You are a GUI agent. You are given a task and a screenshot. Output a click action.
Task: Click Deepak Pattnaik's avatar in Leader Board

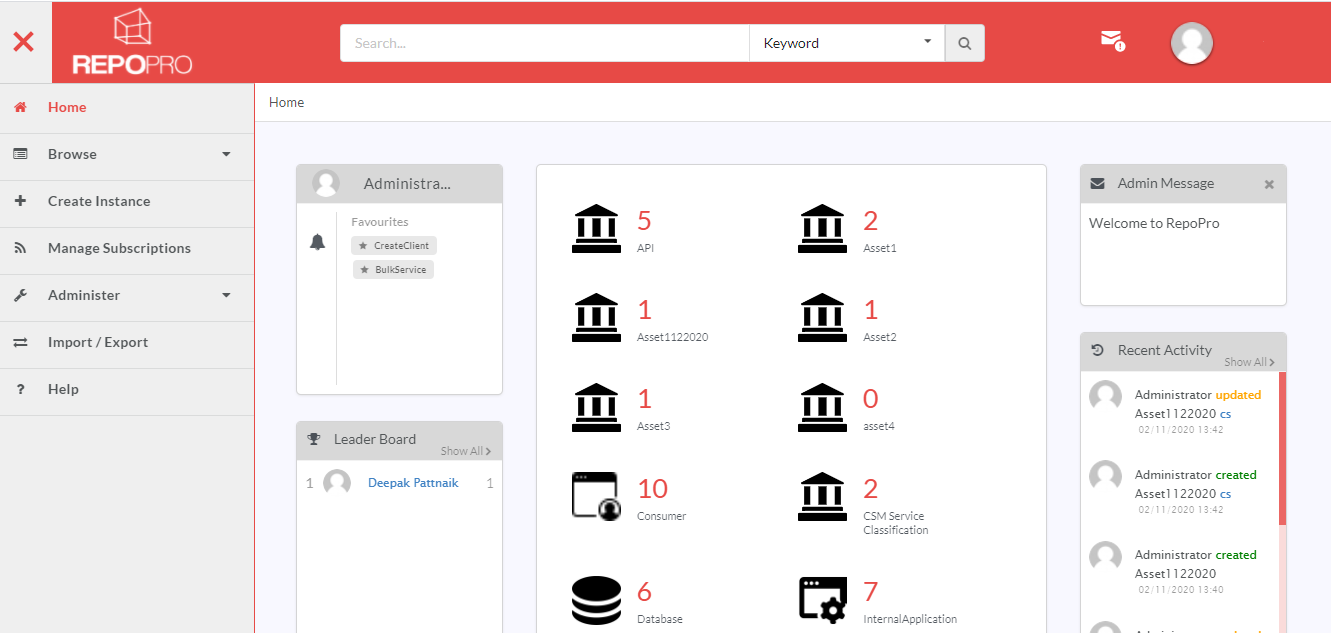pos(337,483)
